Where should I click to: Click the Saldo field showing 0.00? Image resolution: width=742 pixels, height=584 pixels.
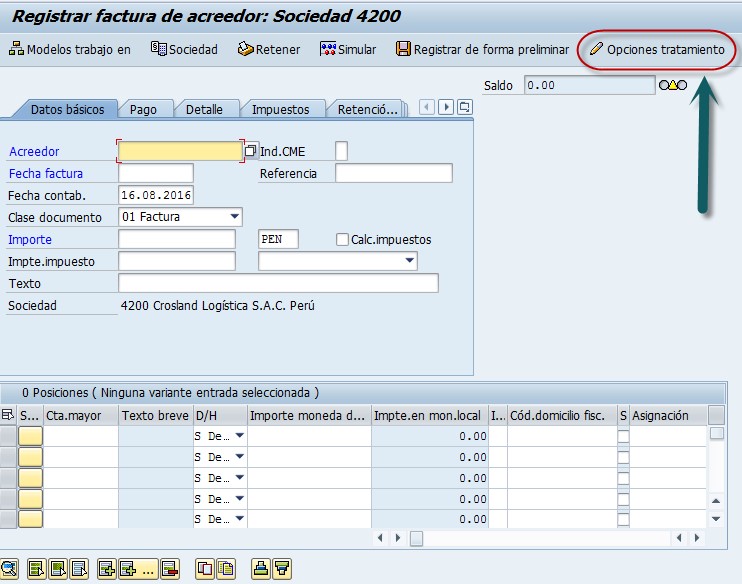coord(589,85)
